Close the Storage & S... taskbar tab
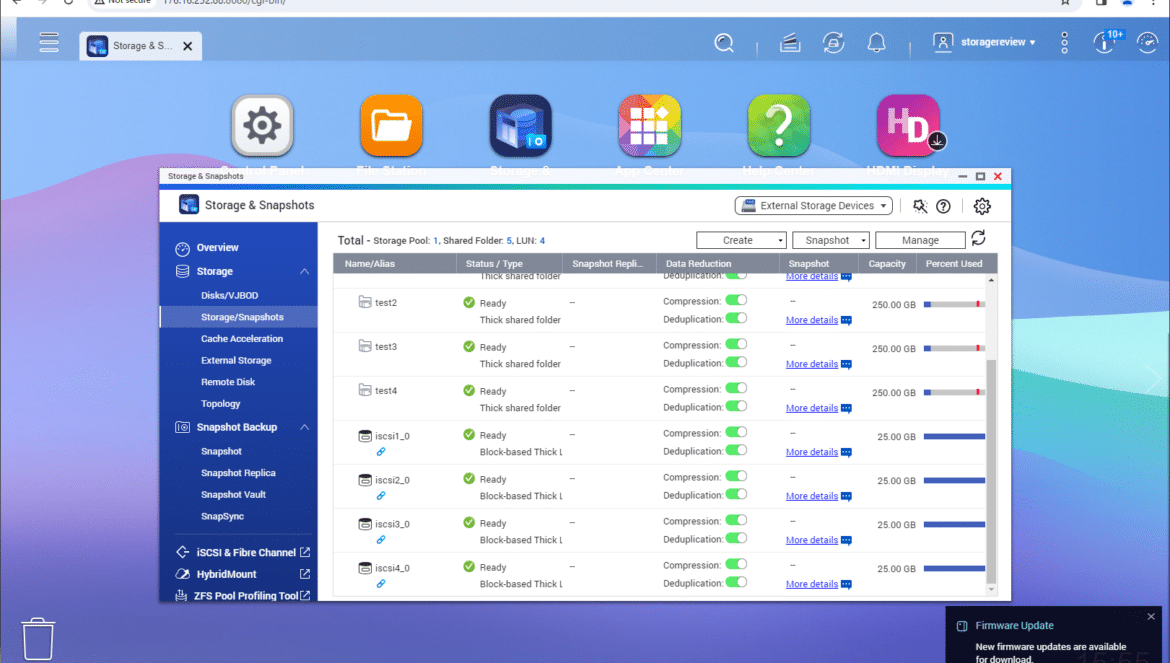 point(188,46)
